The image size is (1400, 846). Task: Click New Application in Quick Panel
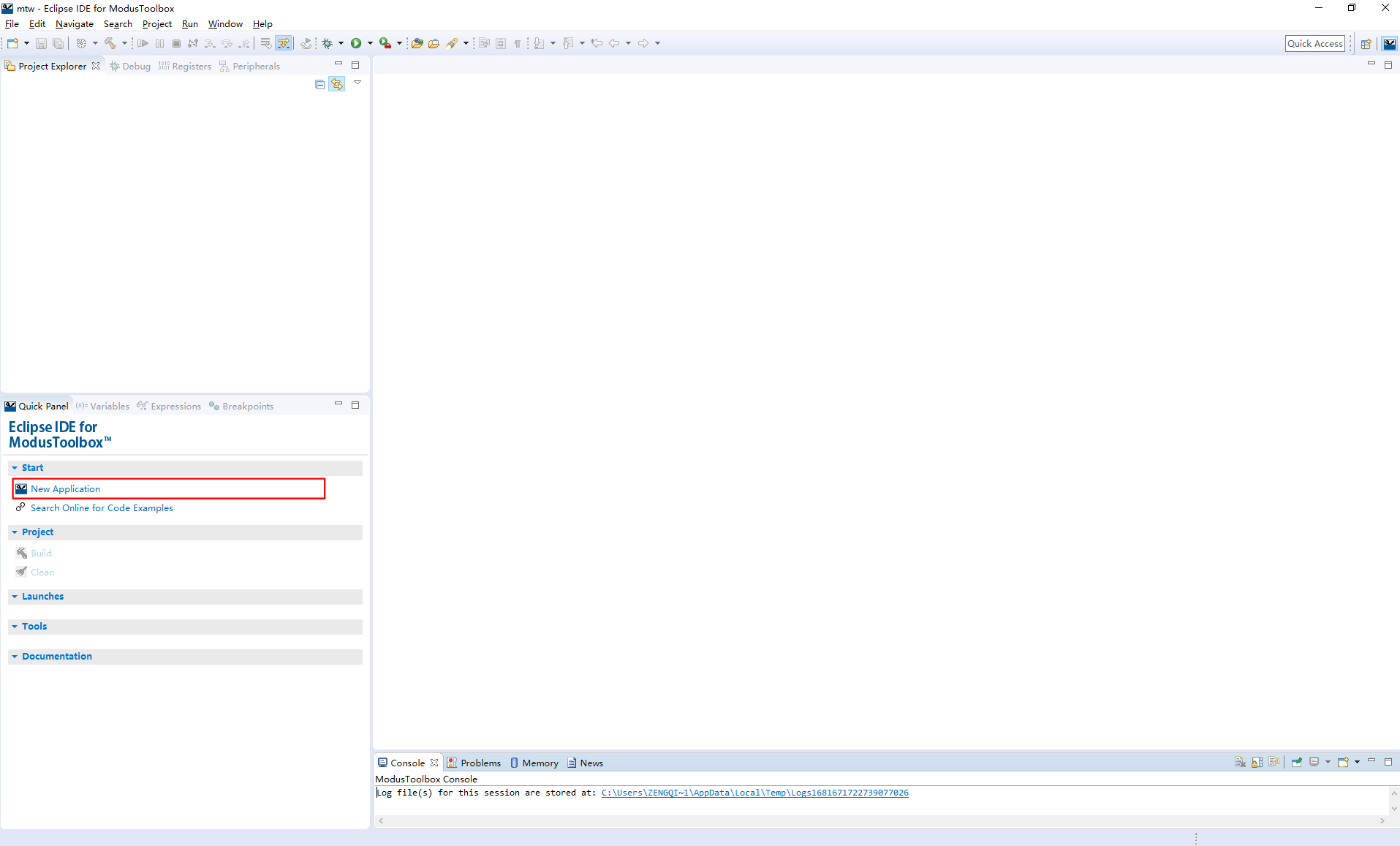[66, 488]
